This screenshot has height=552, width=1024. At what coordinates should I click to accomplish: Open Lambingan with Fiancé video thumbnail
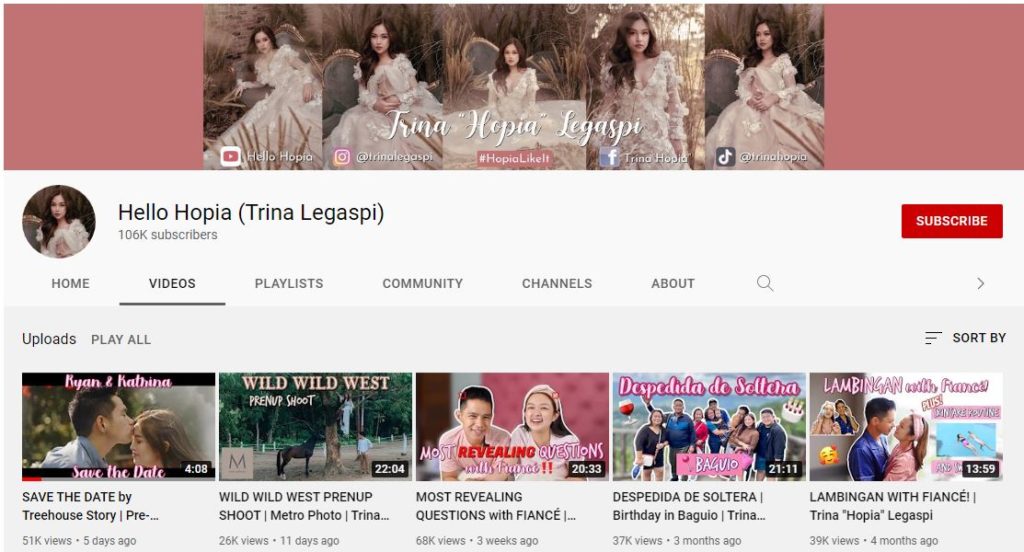(x=906, y=427)
